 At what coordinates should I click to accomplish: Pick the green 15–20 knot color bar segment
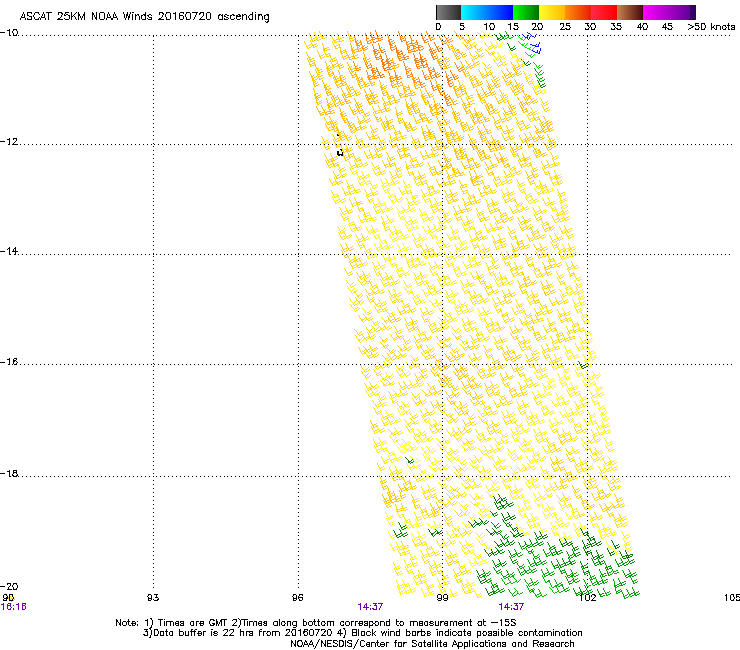[526, 12]
